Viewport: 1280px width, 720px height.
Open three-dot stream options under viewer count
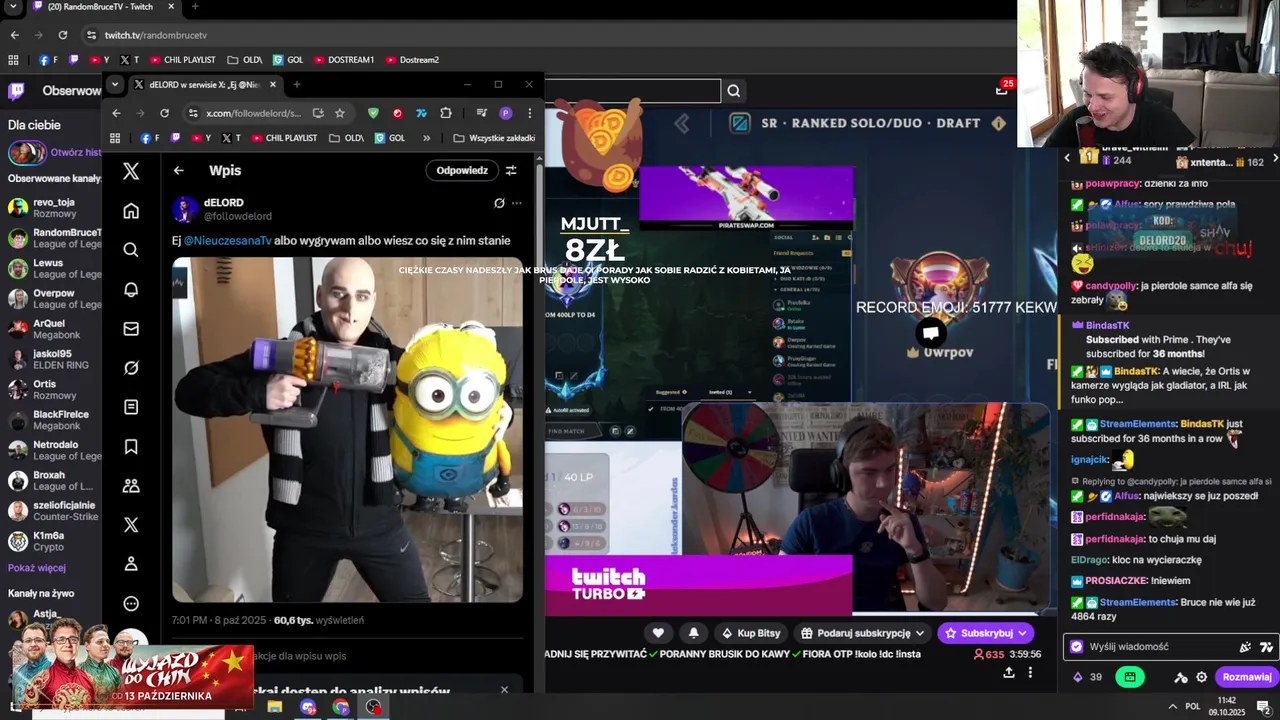(1030, 673)
